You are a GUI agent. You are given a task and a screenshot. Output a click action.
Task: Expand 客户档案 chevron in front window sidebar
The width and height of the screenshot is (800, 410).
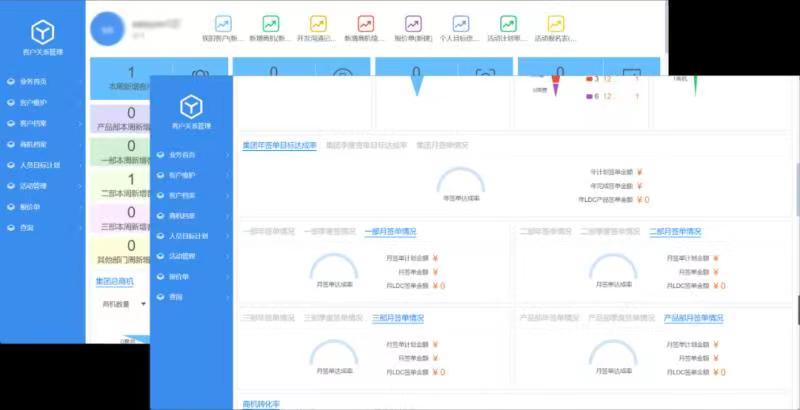[228, 195]
